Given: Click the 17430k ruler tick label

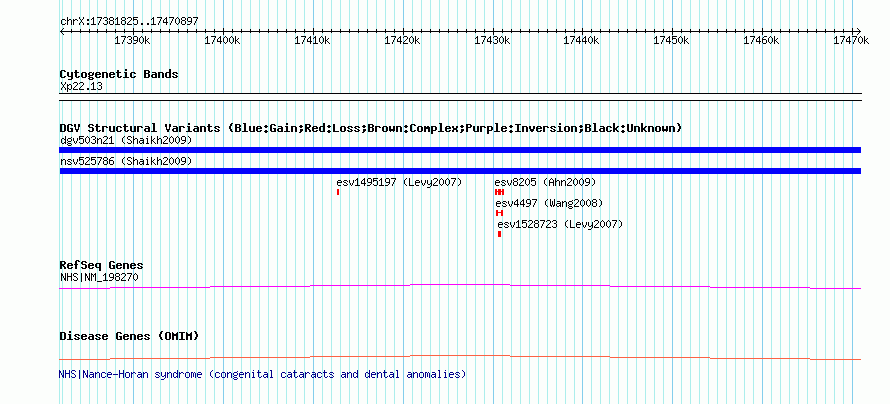Looking at the screenshot, I should coord(492,40).
